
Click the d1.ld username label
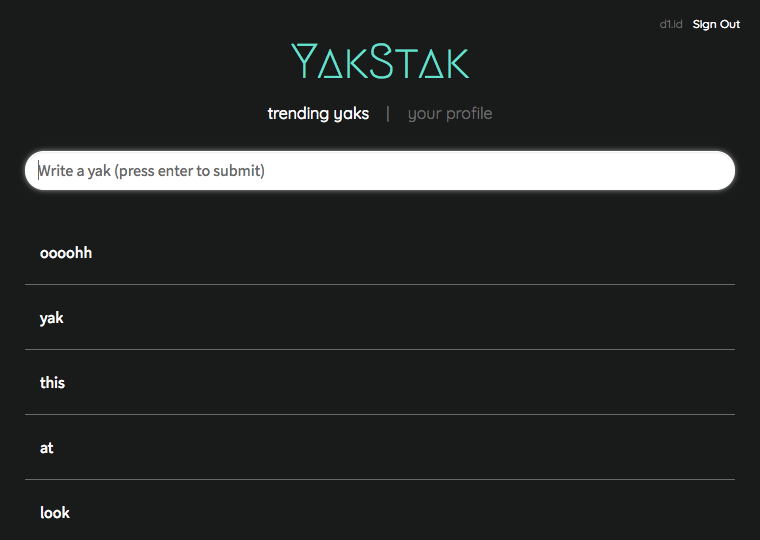click(x=671, y=24)
